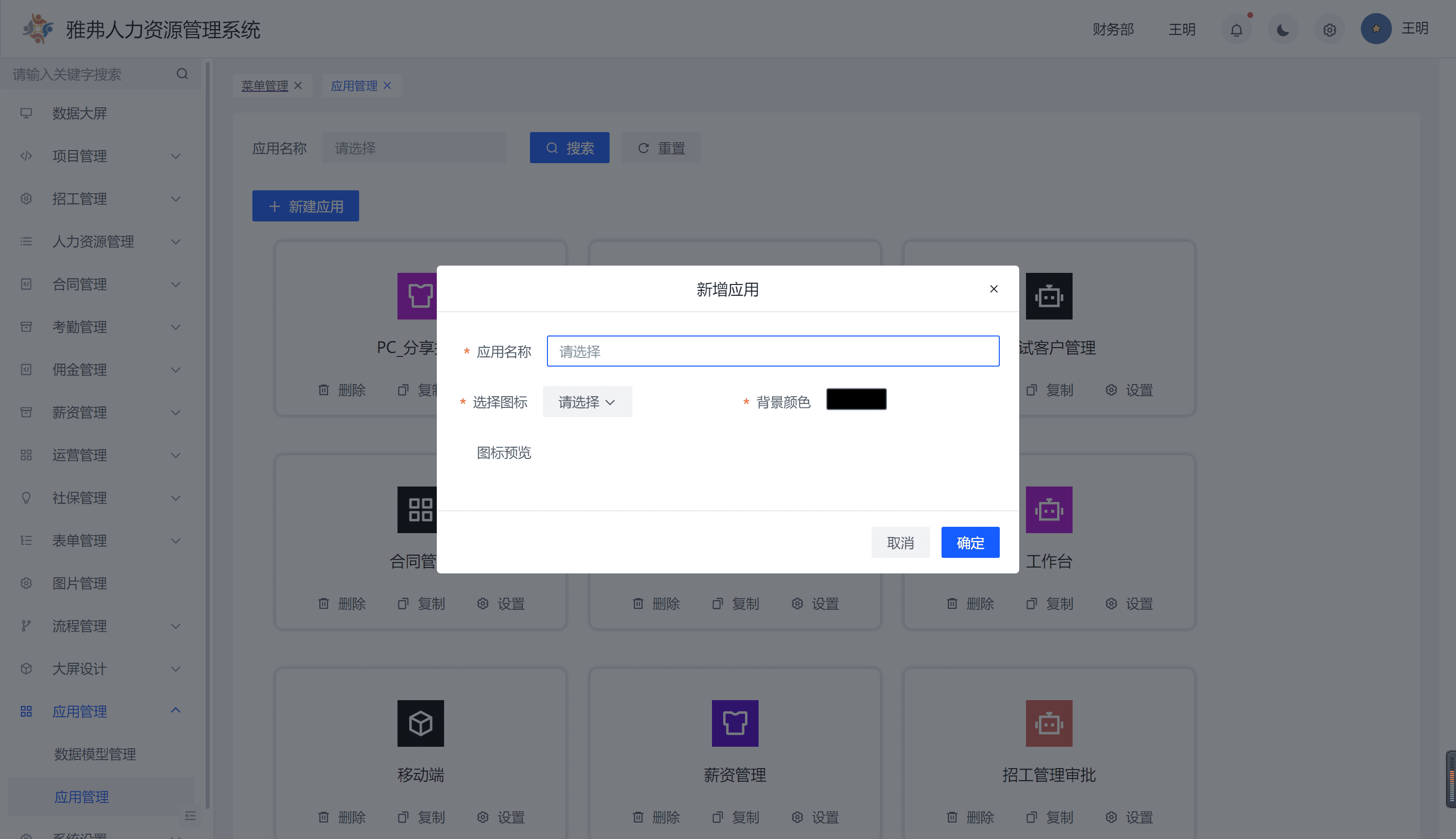Expand the 流程管理 menu

pos(101,626)
